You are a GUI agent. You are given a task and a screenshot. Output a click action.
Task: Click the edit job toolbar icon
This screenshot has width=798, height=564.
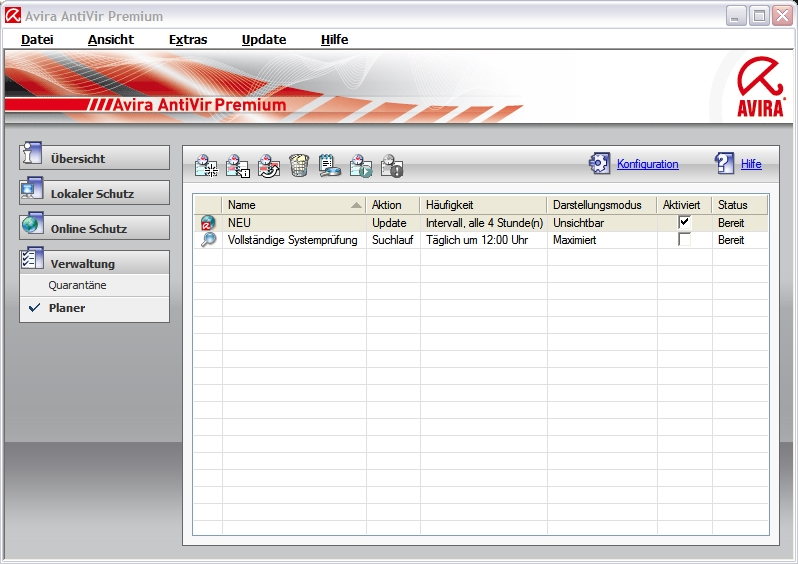point(268,166)
